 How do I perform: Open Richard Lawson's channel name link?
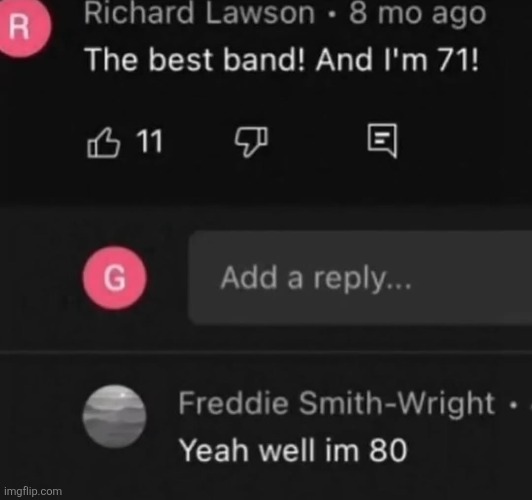coord(200,14)
